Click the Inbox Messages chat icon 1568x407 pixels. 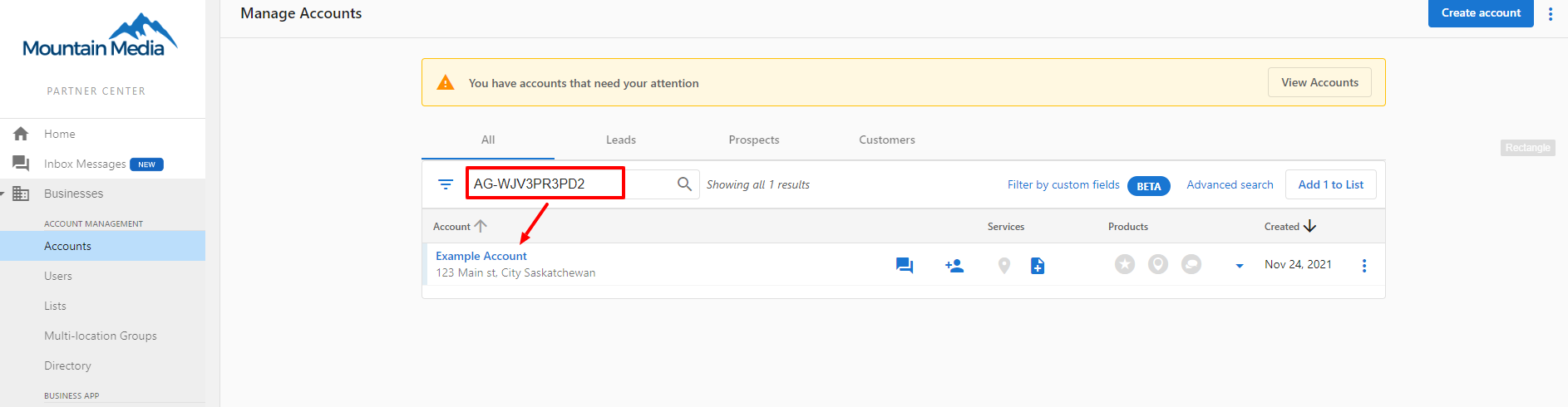click(x=21, y=164)
